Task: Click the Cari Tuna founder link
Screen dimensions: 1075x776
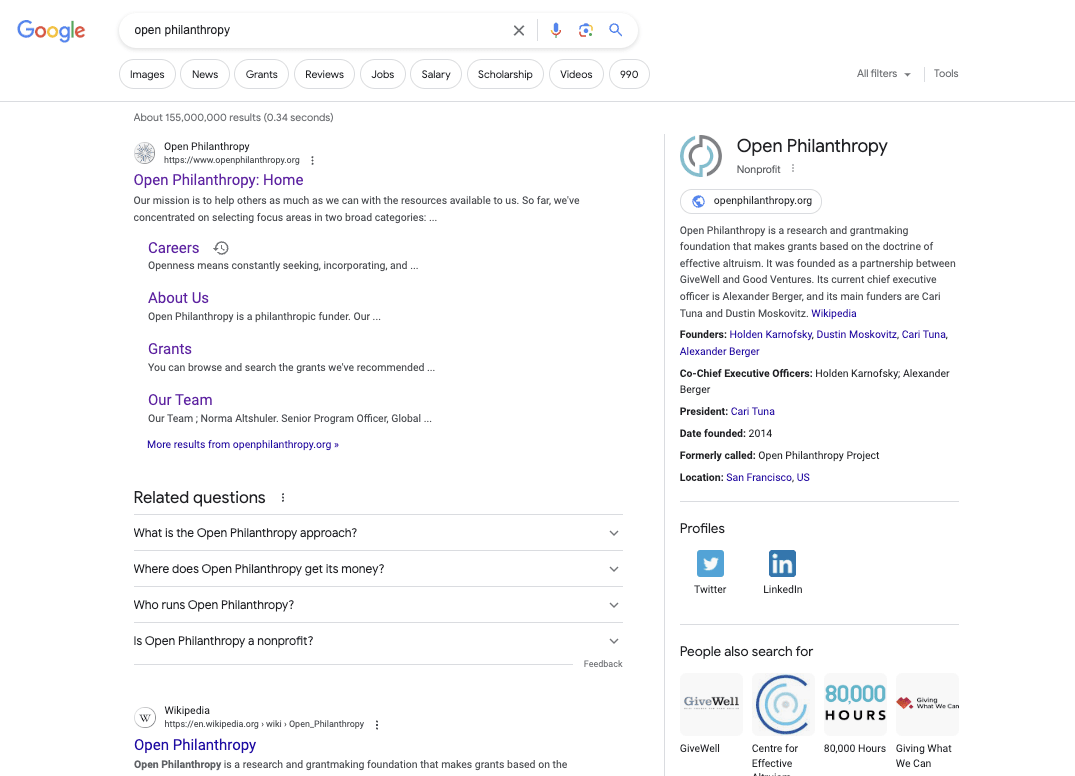Action: pos(923,335)
